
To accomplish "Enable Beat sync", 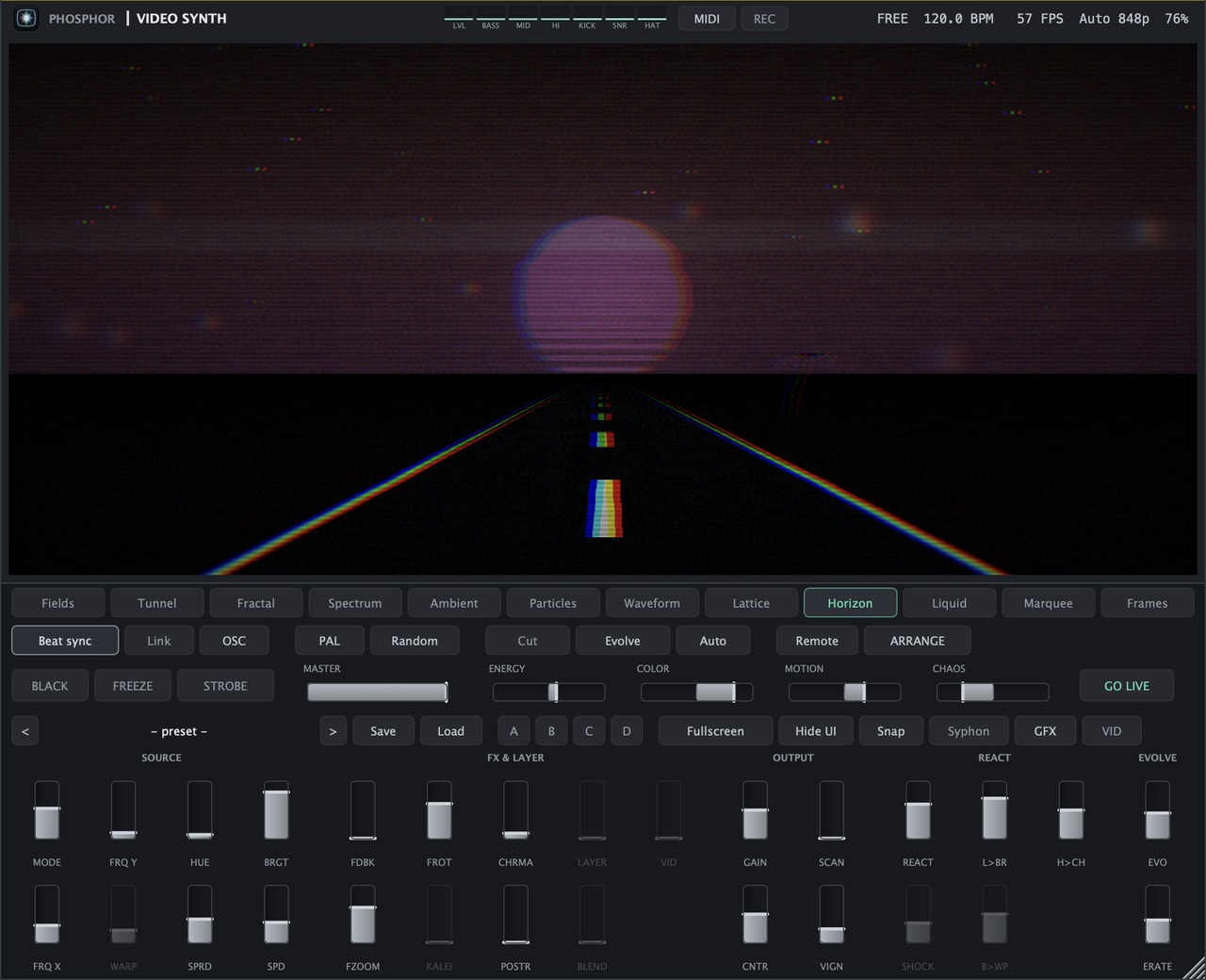I will [65, 641].
